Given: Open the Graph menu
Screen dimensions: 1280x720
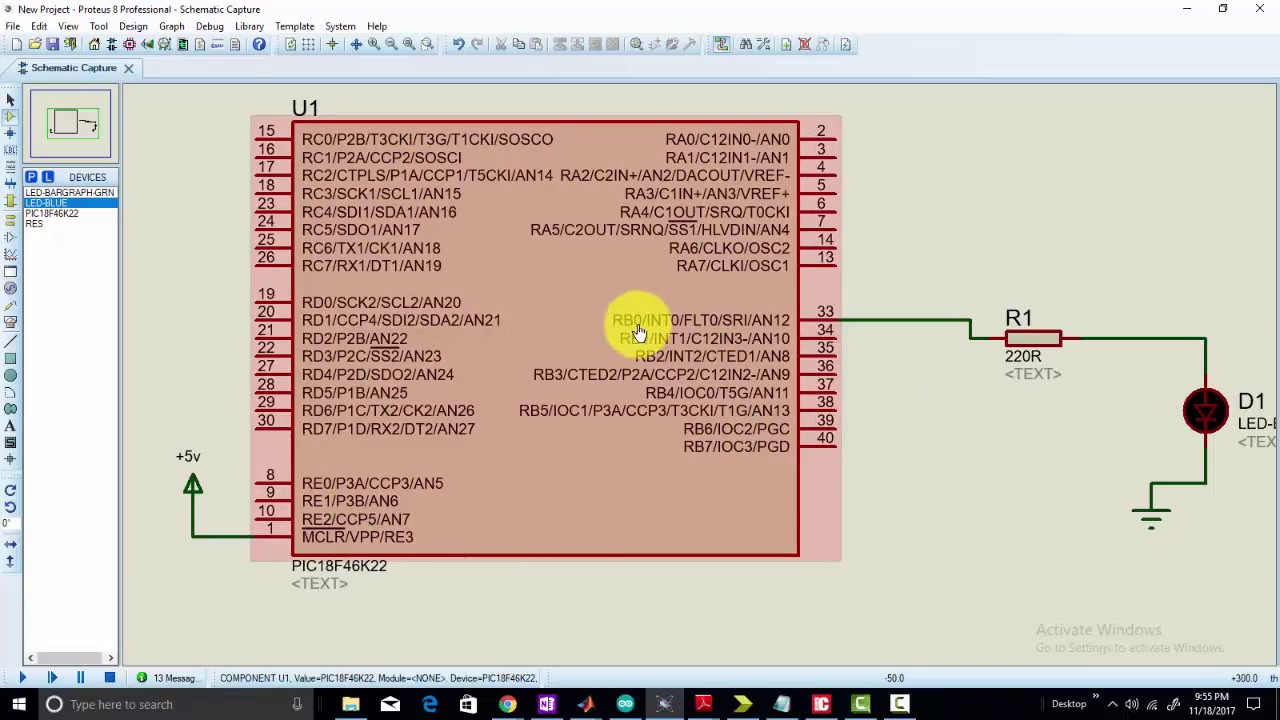Looking at the screenshot, I should [172, 26].
